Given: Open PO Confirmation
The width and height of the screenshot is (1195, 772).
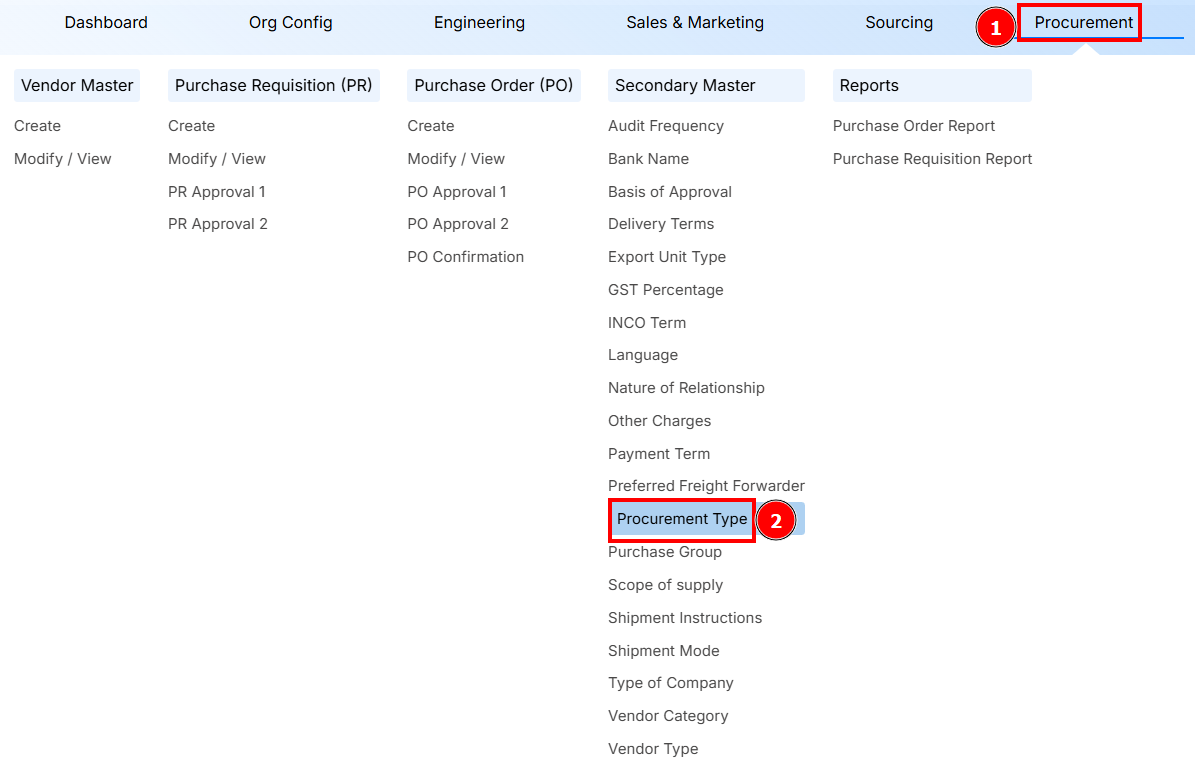Looking at the screenshot, I should tap(465, 256).
